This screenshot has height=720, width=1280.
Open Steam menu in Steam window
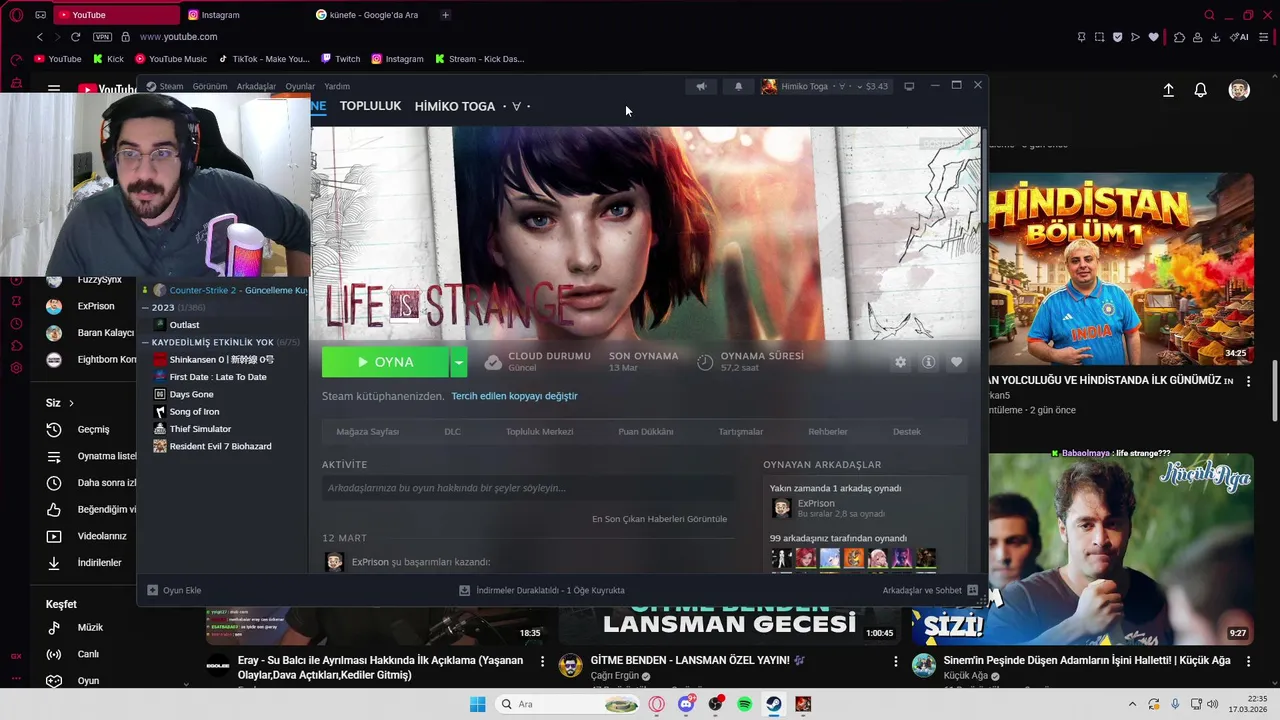tap(171, 86)
